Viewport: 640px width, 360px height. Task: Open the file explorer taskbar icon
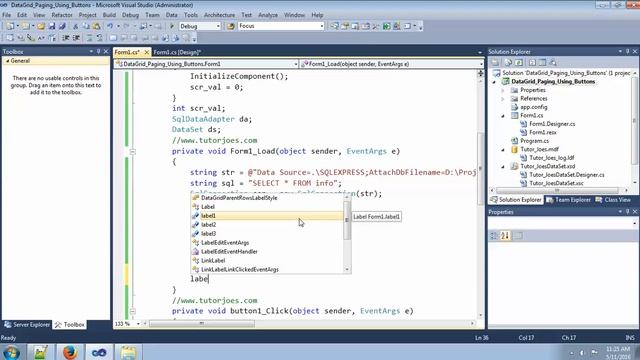128,352
